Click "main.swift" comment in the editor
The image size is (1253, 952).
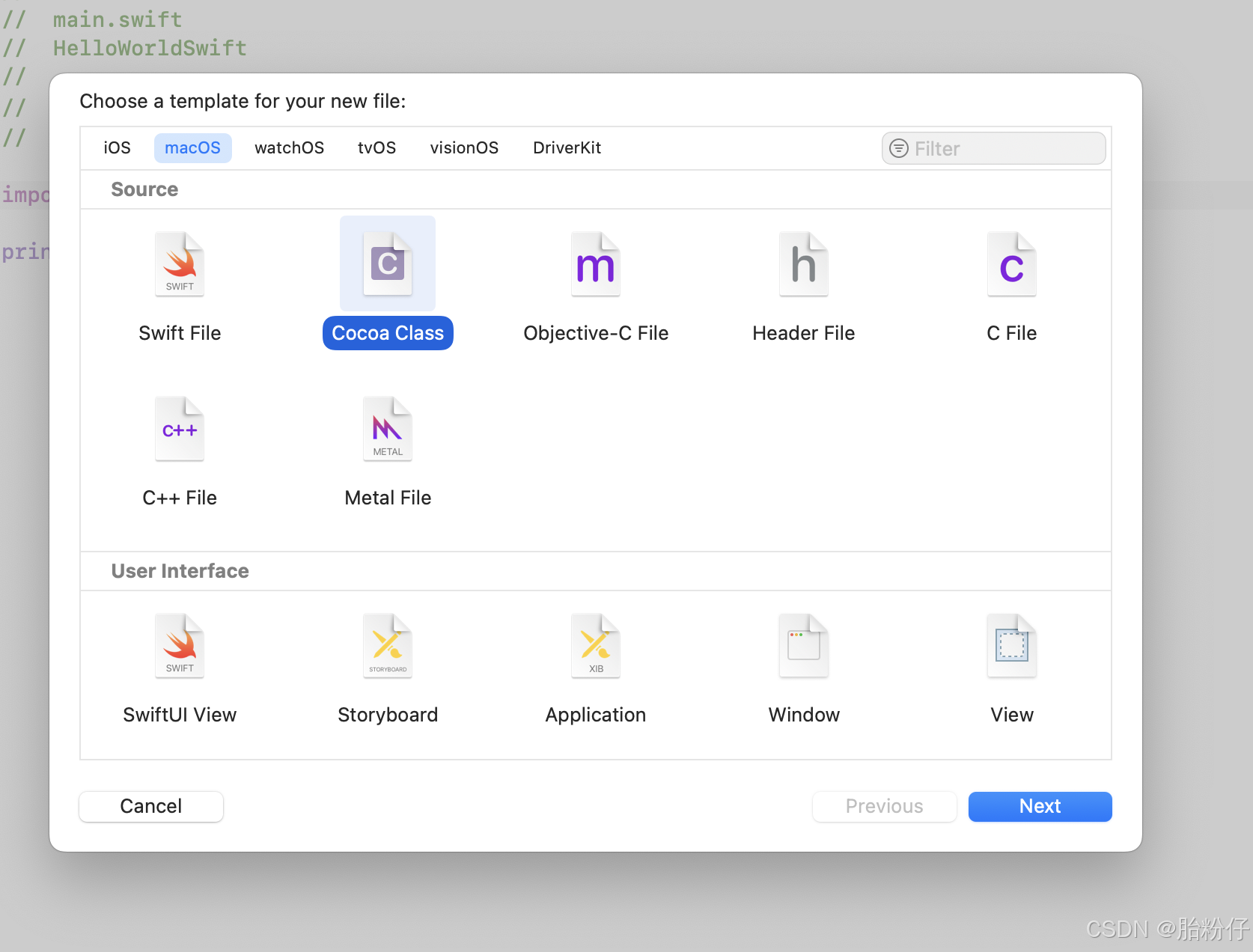[x=118, y=19]
